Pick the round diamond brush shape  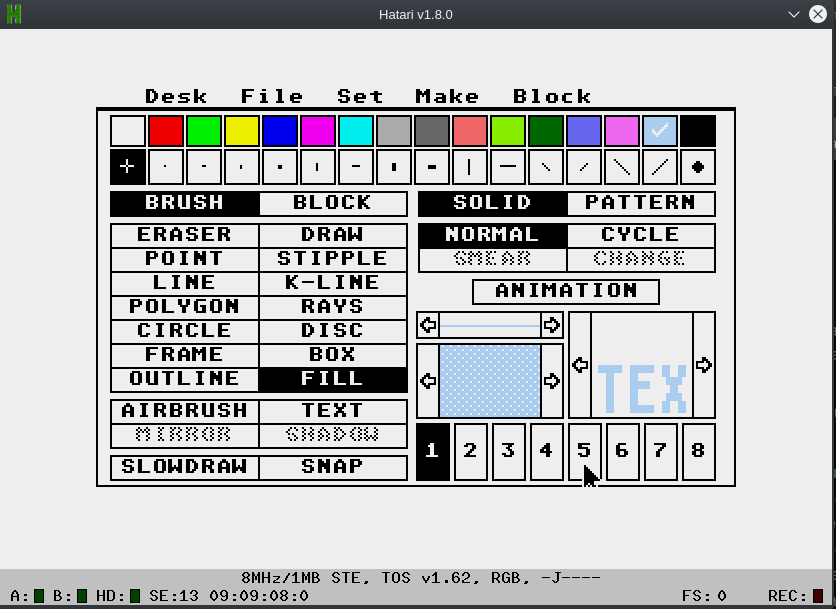coord(697,167)
